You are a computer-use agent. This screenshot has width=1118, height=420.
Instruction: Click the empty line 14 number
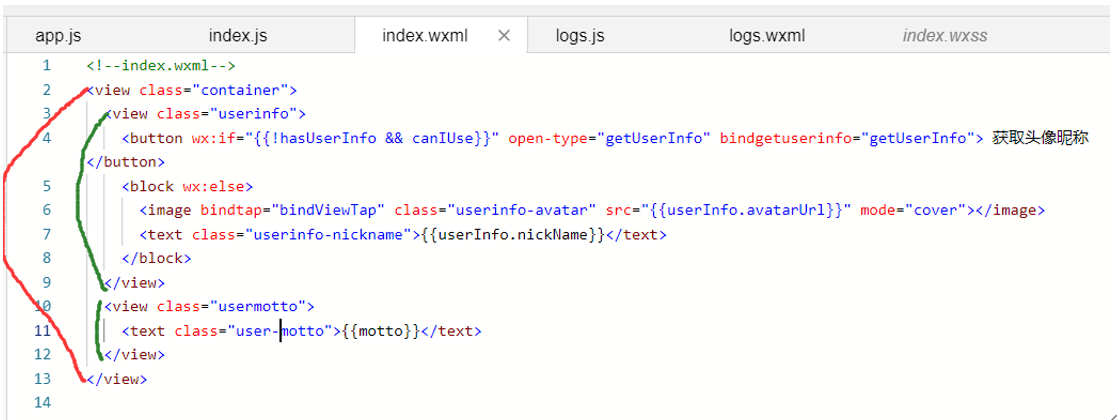(43, 403)
